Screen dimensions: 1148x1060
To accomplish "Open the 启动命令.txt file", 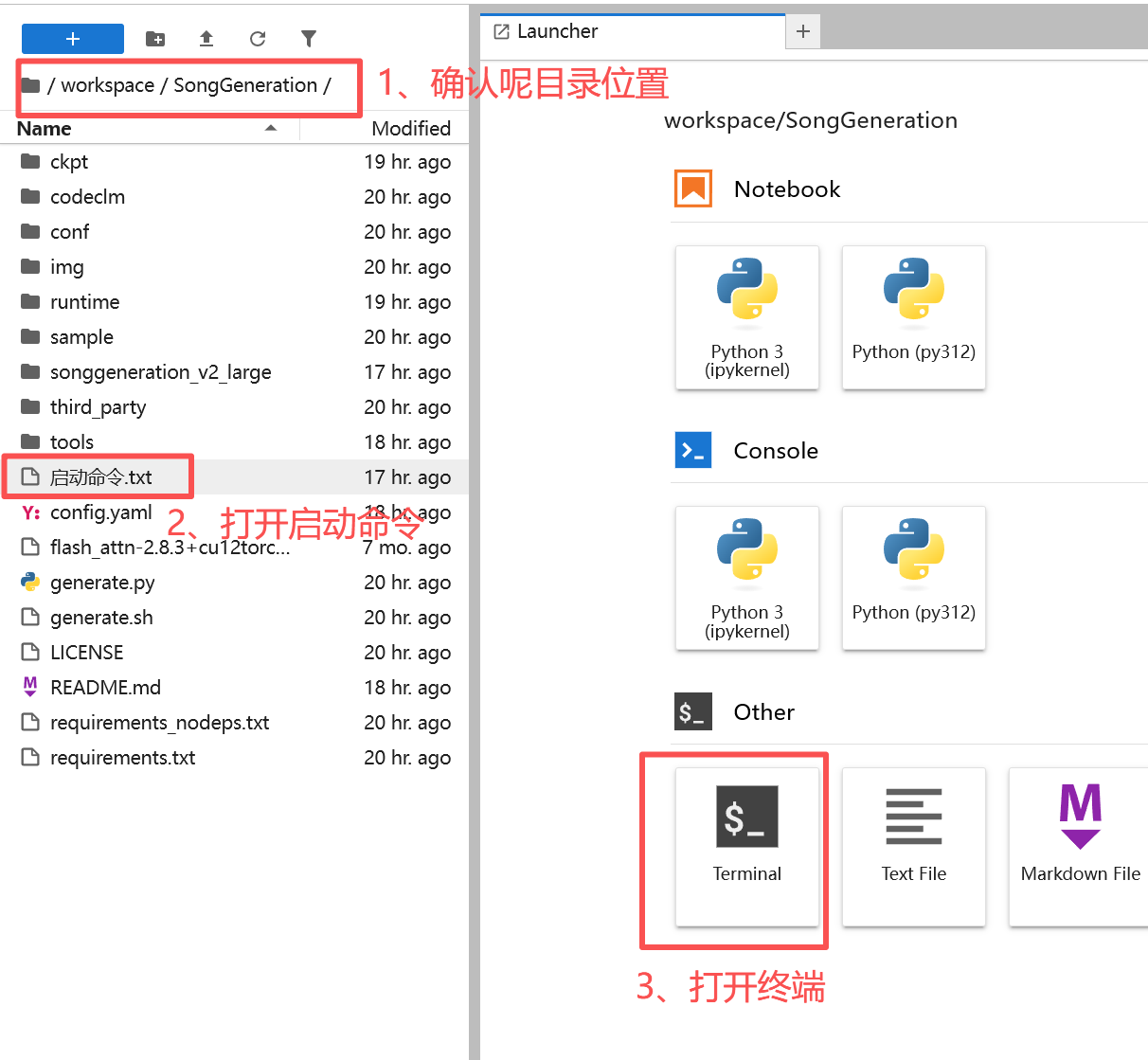I will pos(100,477).
